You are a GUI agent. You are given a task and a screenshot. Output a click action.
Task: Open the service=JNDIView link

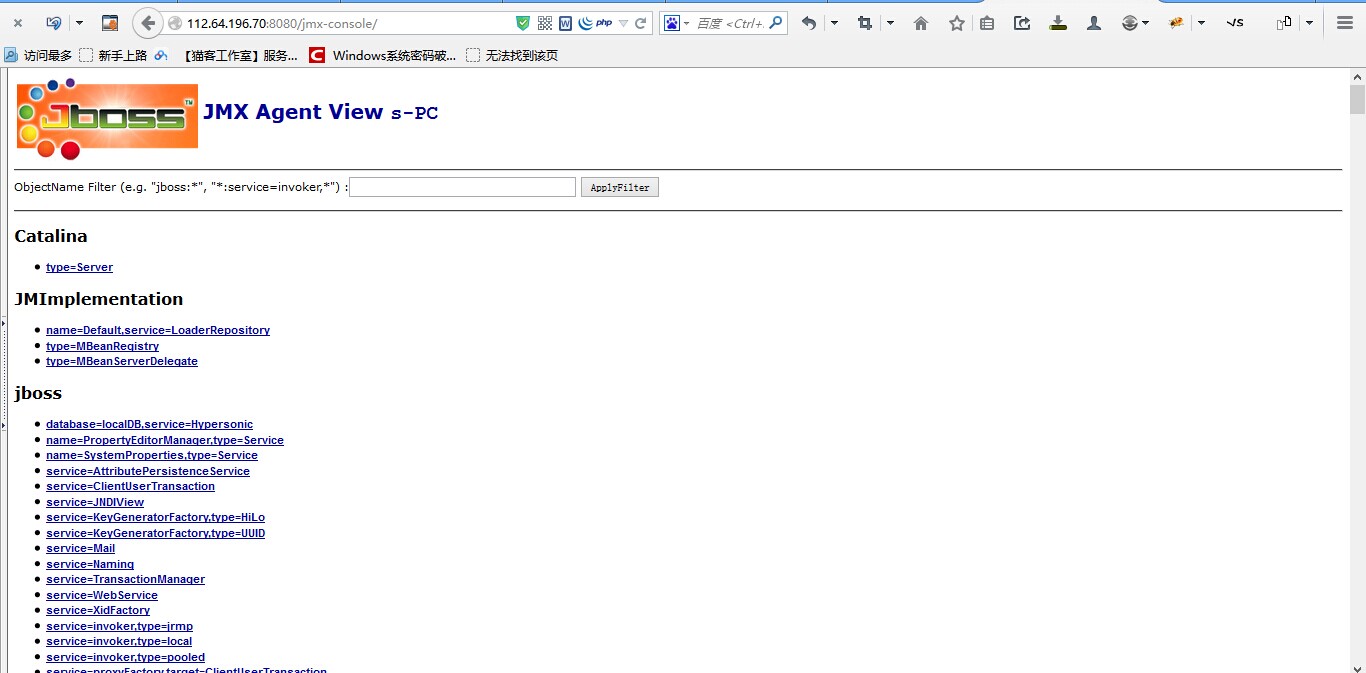click(95, 502)
